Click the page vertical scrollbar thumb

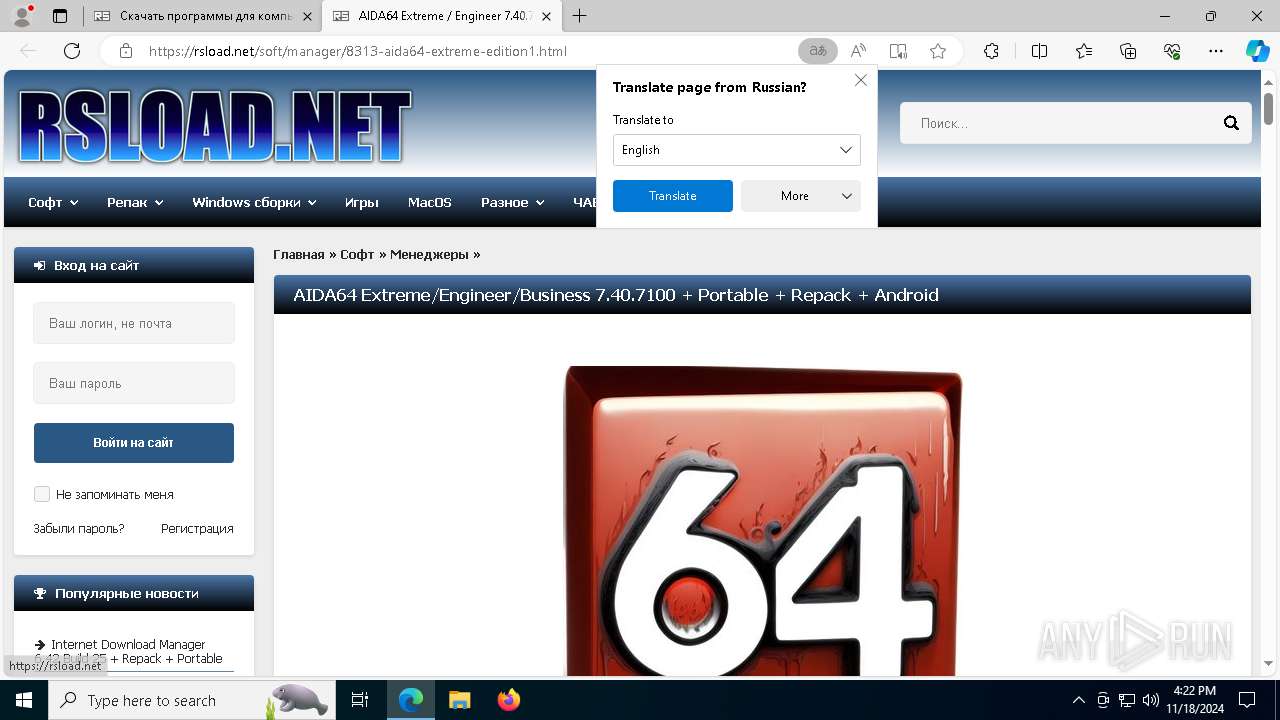1268,107
